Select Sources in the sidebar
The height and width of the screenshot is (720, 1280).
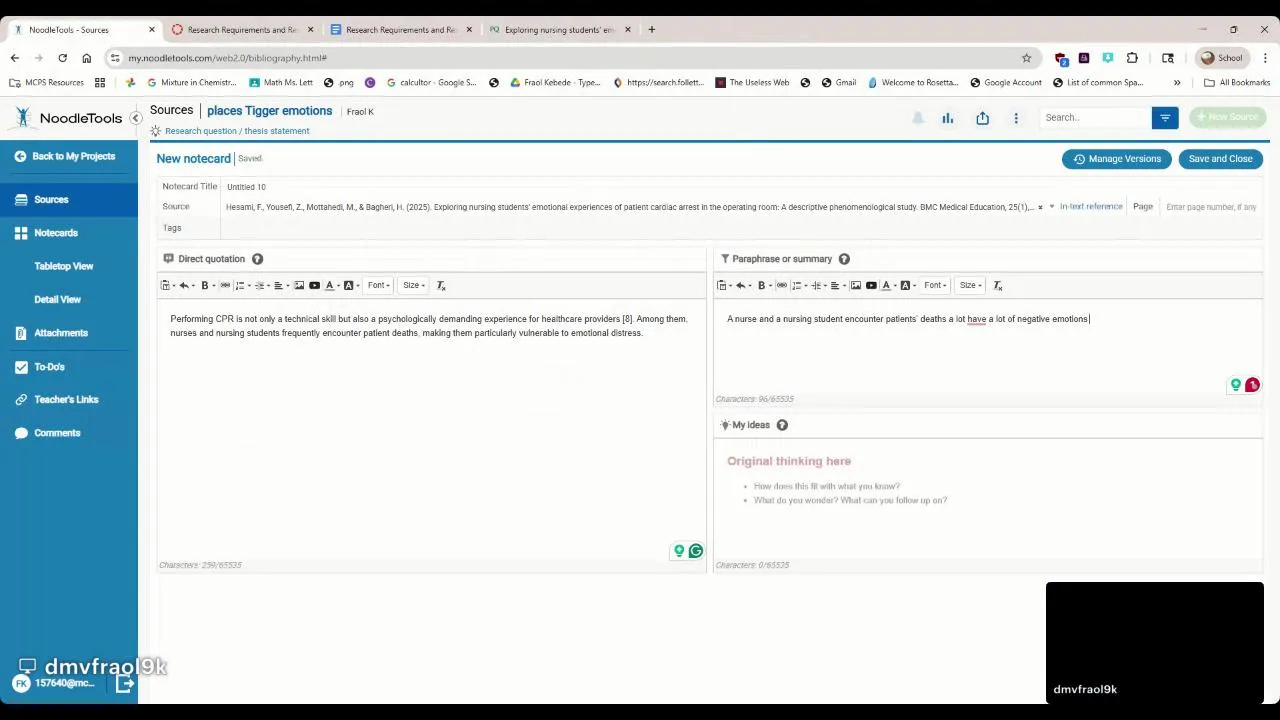pos(69,200)
